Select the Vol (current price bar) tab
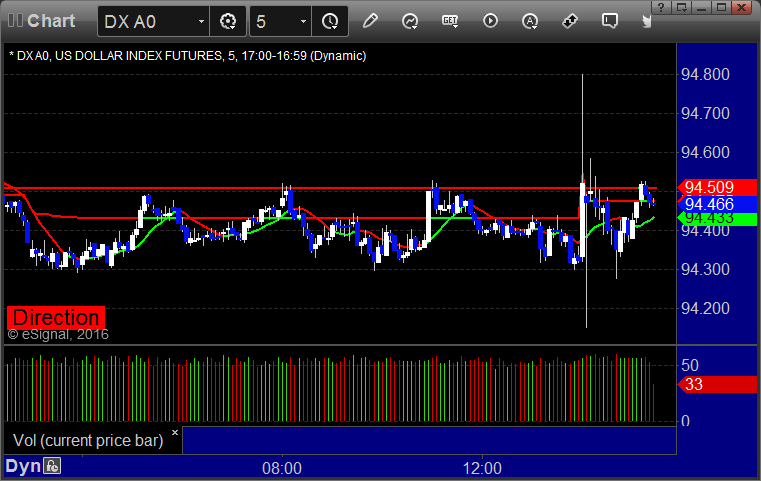The width and height of the screenshot is (761, 481). tap(88, 440)
